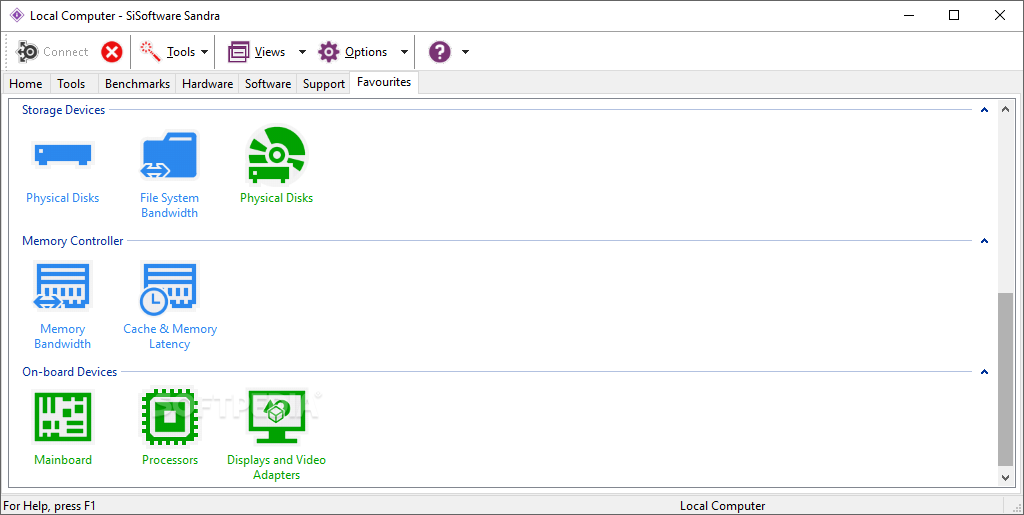
Task: Launch Cache & Memory Latency icon
Action: coord(169,287)
